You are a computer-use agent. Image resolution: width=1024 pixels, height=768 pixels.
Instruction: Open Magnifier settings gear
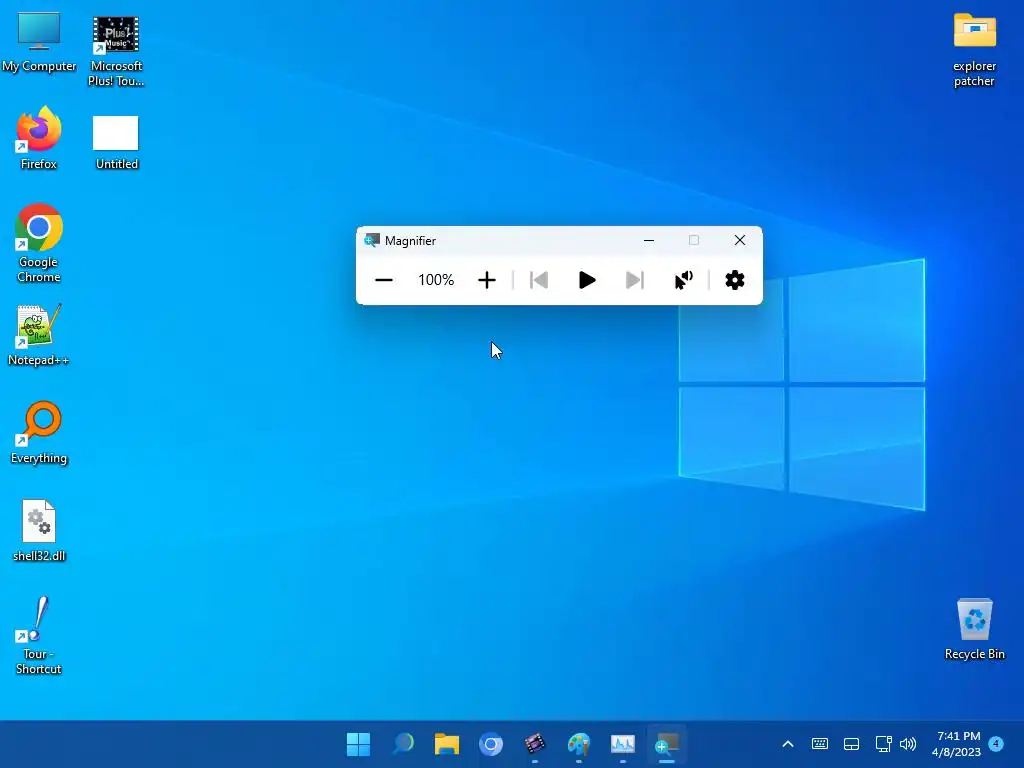point(735,280)
